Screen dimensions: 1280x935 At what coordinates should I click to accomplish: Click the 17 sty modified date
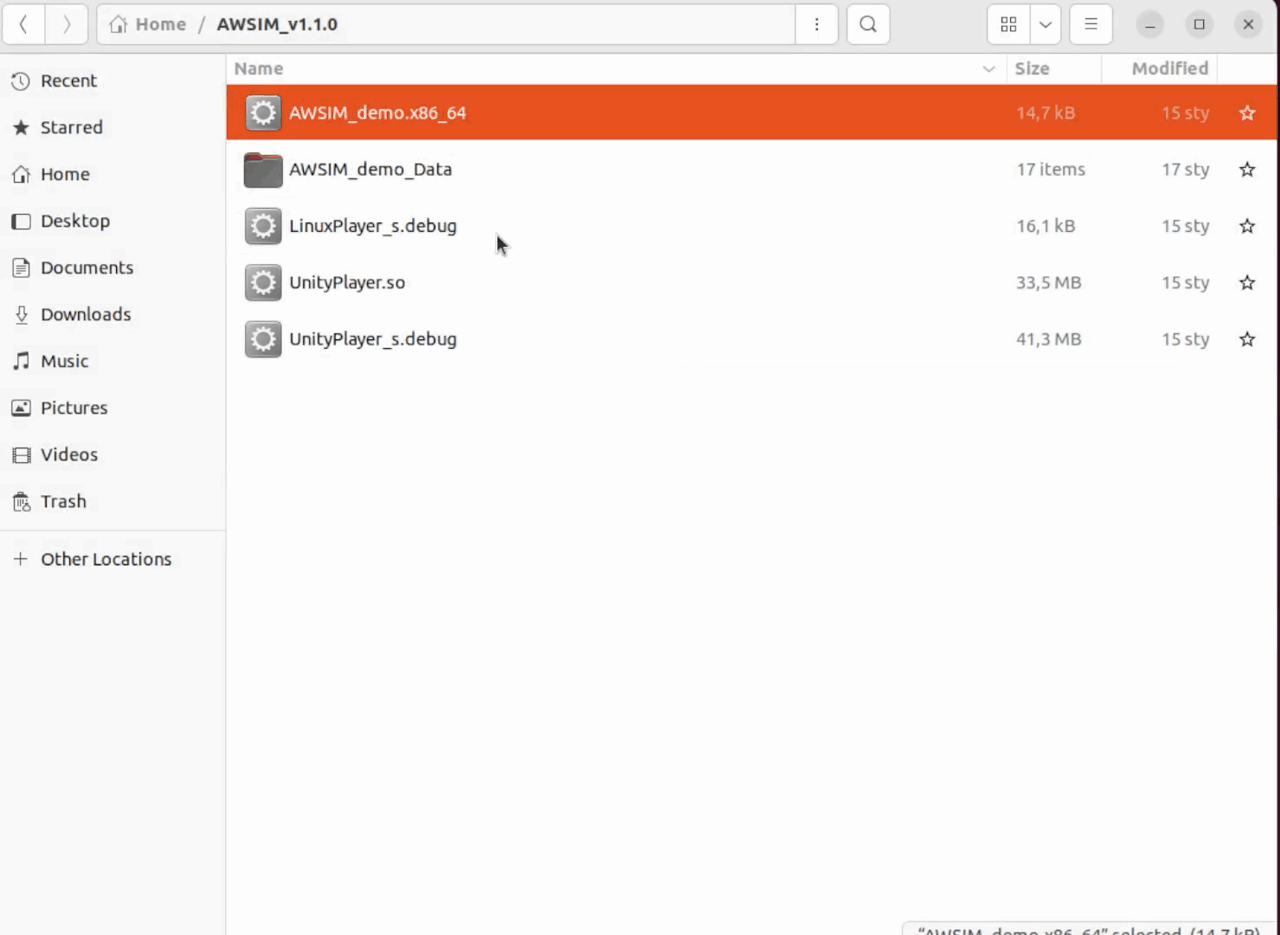point(1185,169)
